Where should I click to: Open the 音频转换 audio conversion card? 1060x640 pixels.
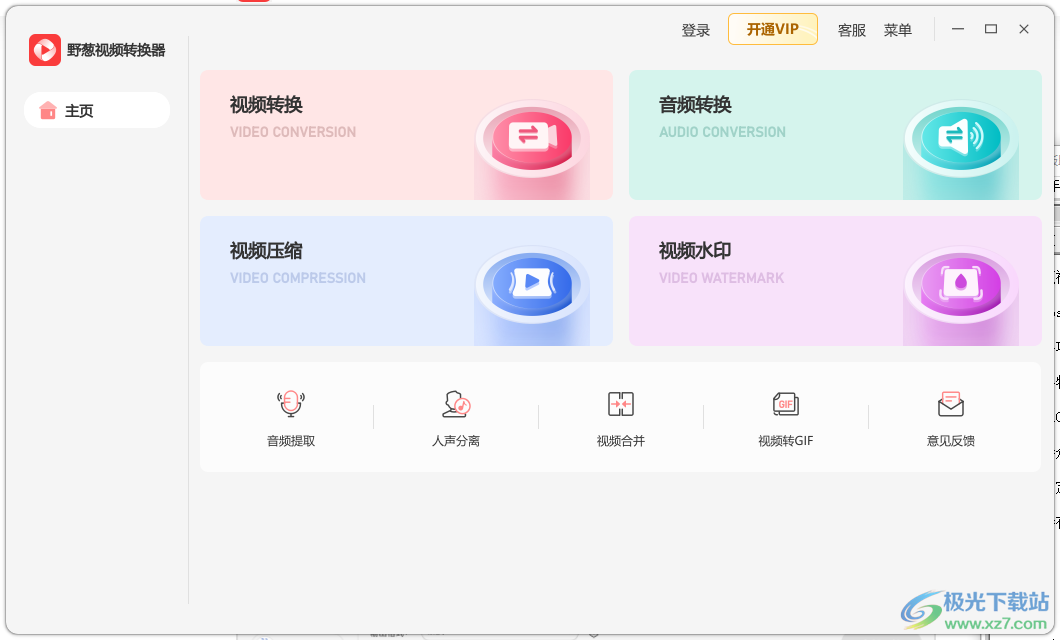coord(835,134)
